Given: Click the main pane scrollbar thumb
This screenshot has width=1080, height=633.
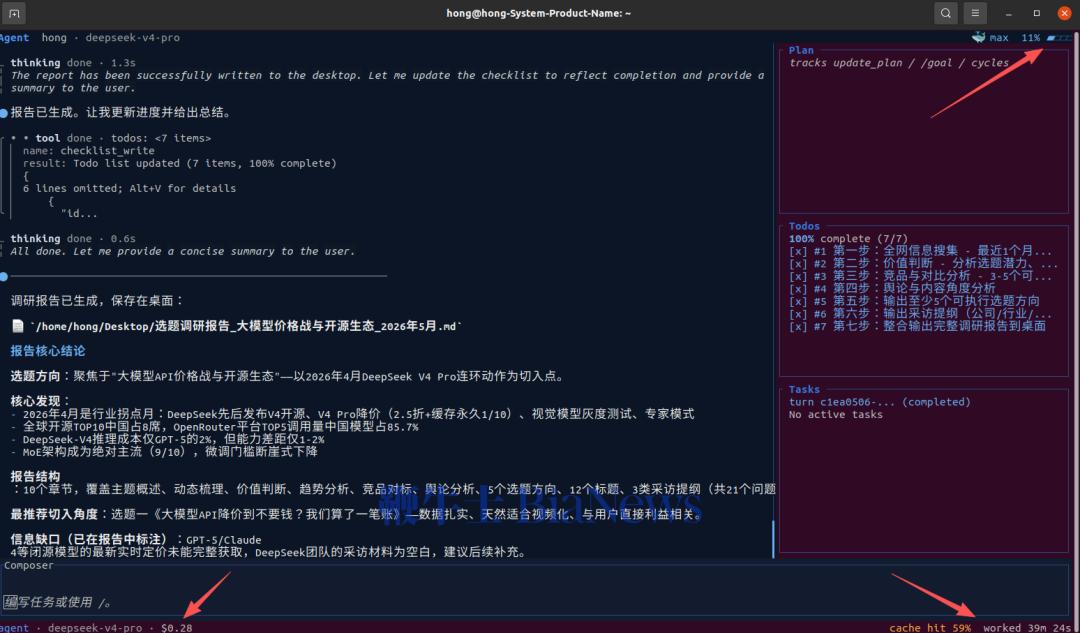Looking at the screenshot, I should [773, 538].
